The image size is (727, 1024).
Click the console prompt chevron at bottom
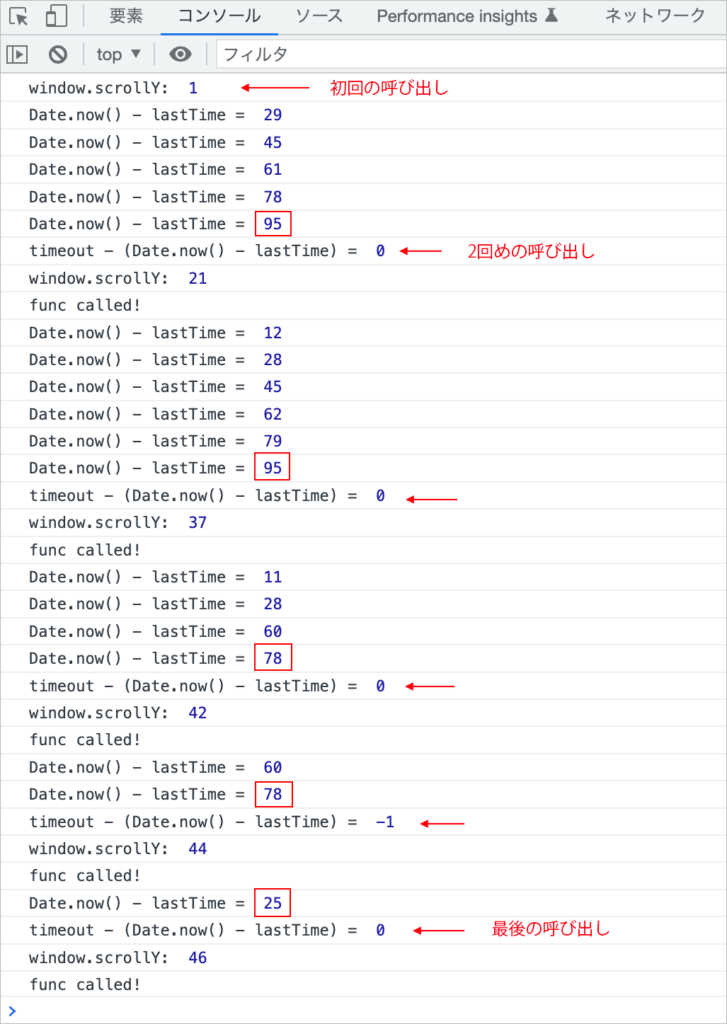click(12, 1010)
